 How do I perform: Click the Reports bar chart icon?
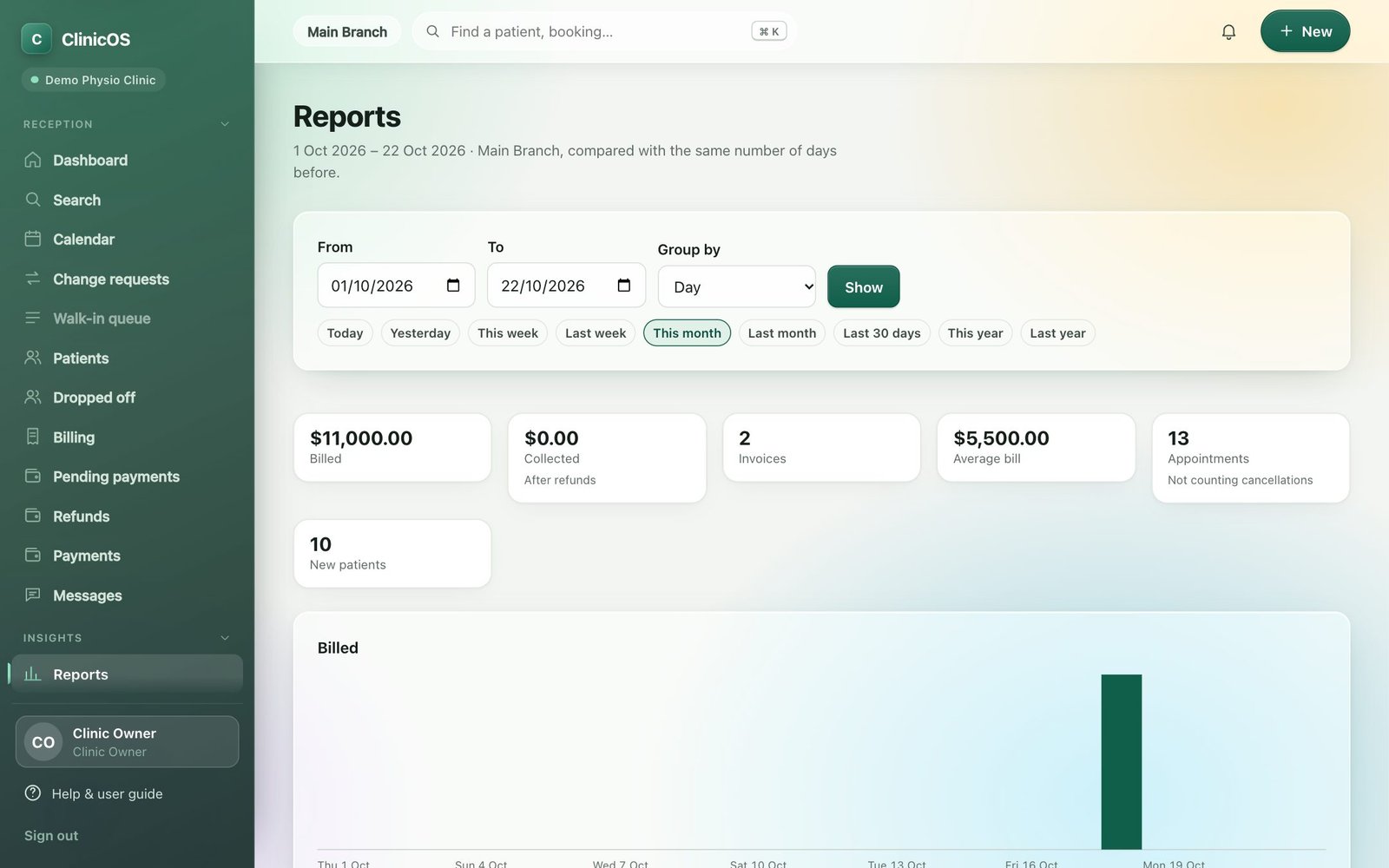tap(33, 674)
